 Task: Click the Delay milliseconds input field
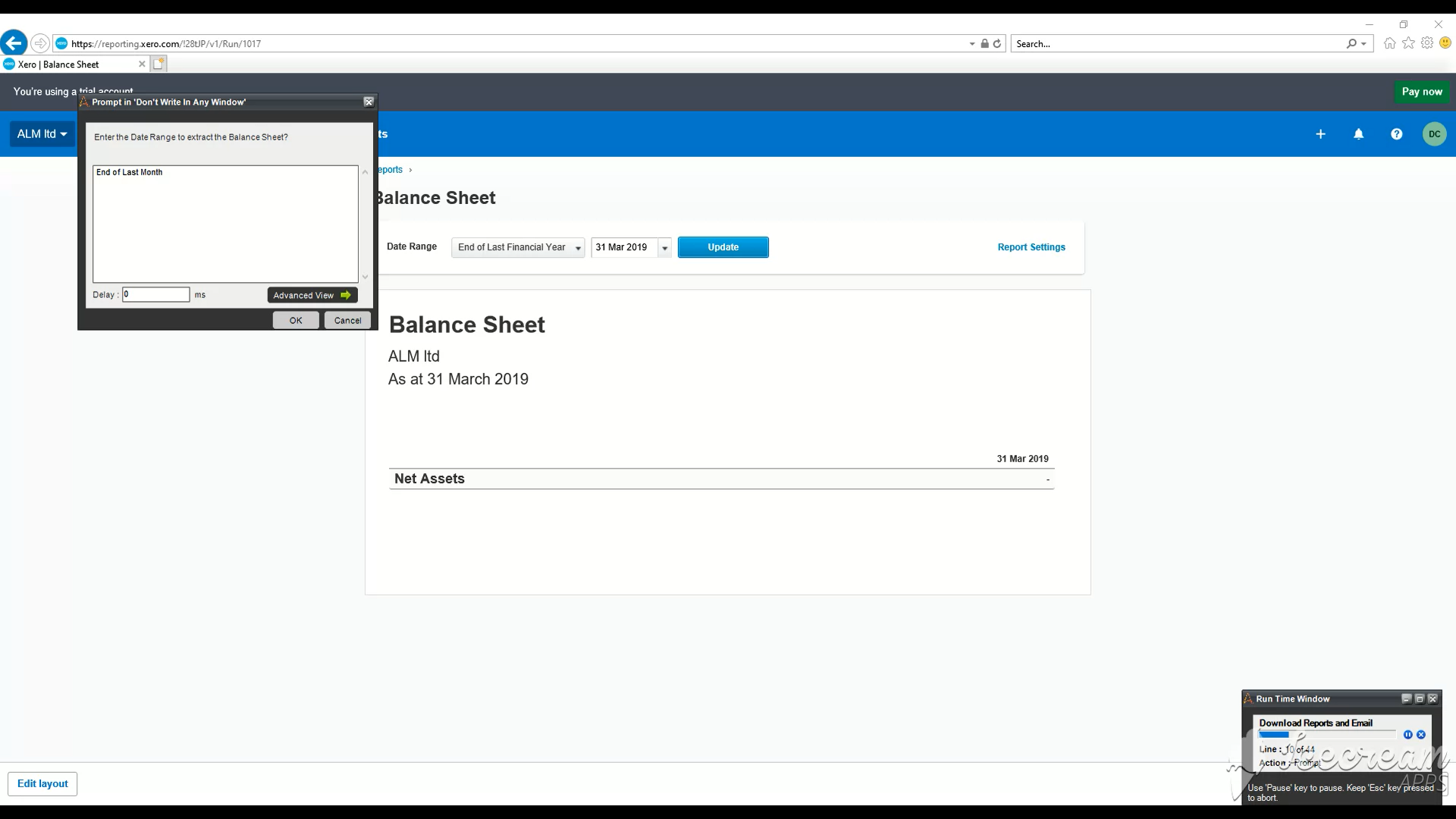[x=156, y=294]
